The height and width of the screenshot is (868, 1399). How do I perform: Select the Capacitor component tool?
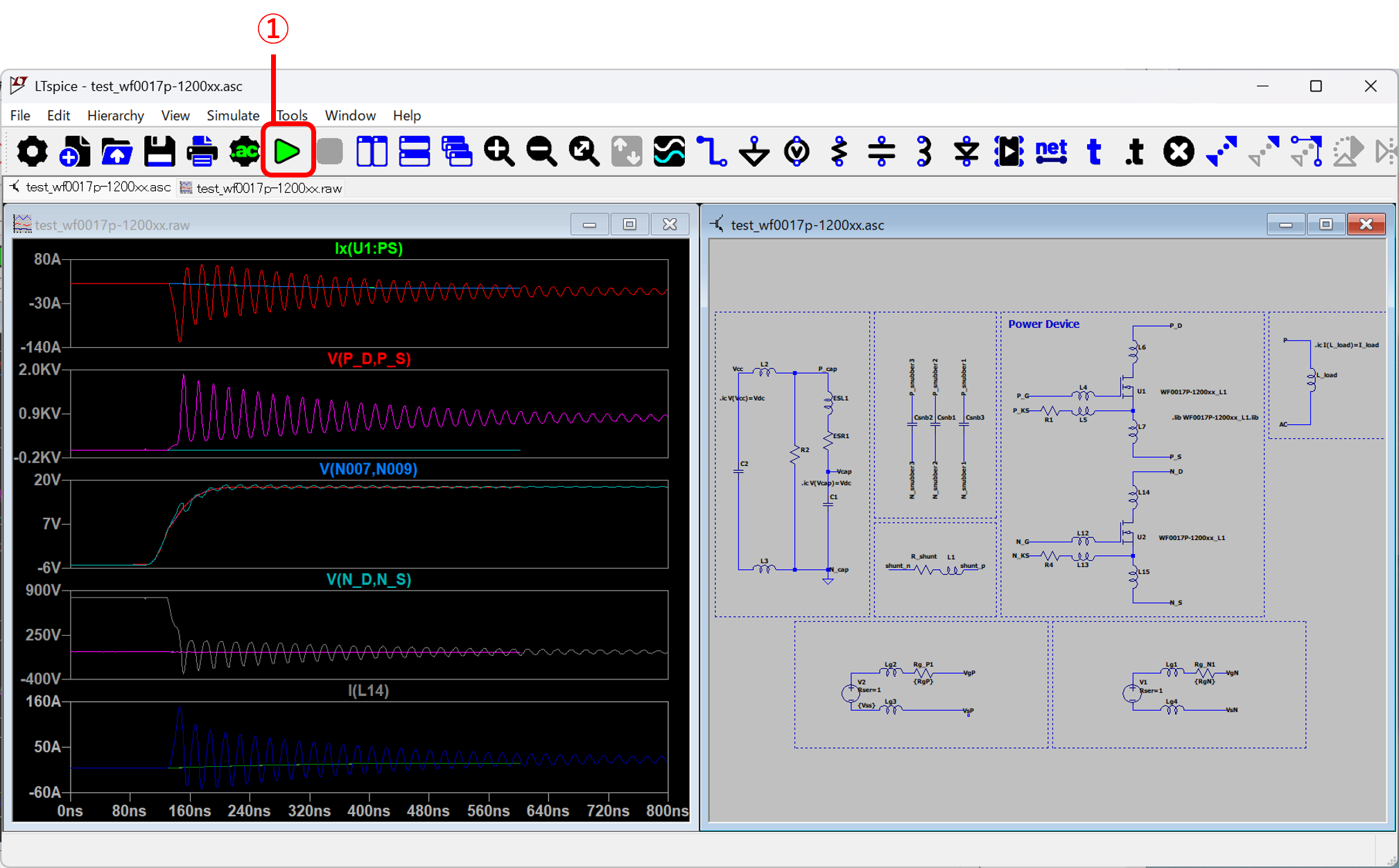point(881,151)
